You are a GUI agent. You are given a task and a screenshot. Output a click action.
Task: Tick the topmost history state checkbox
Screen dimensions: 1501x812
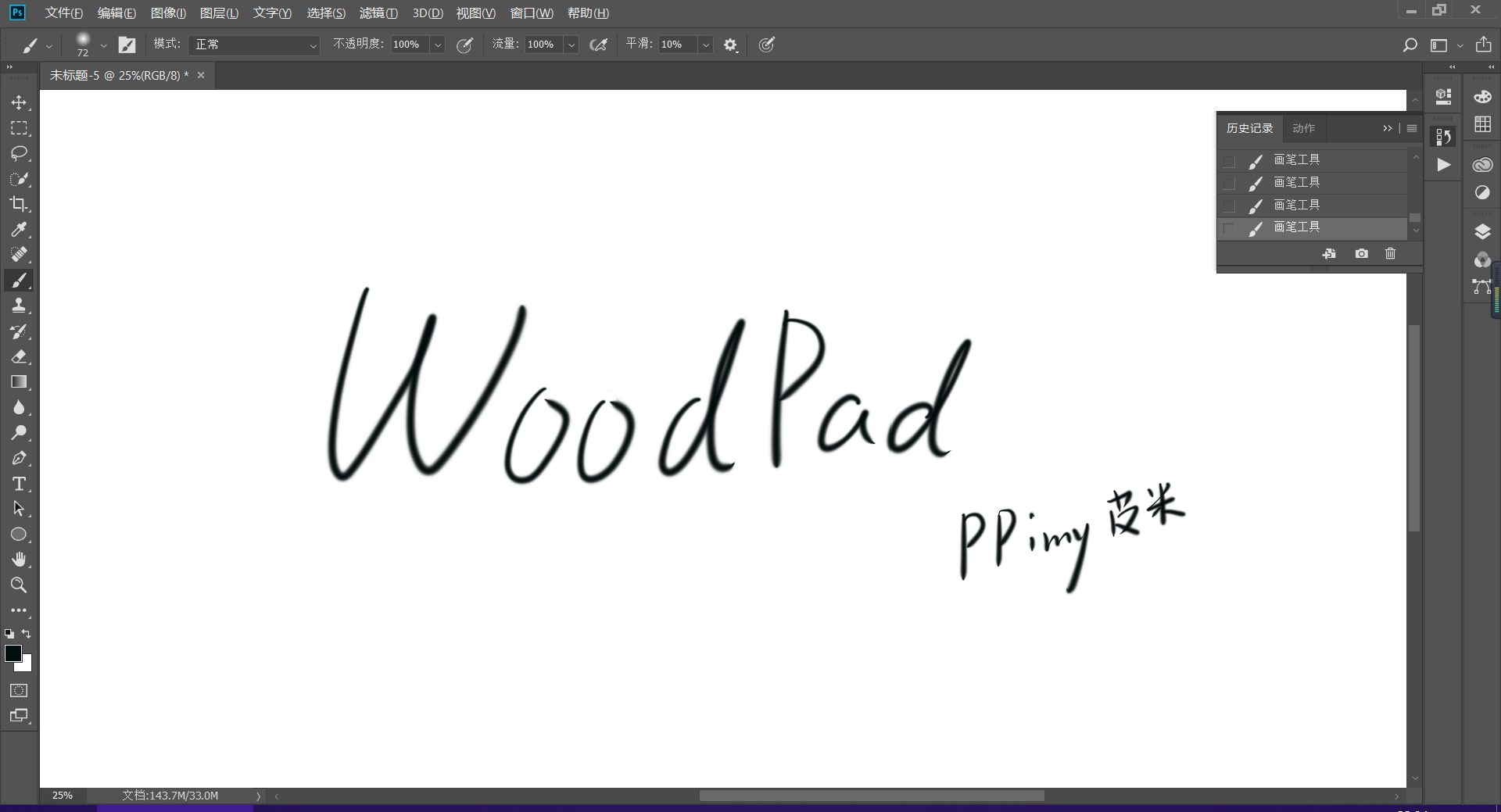tap(1229, 161)
